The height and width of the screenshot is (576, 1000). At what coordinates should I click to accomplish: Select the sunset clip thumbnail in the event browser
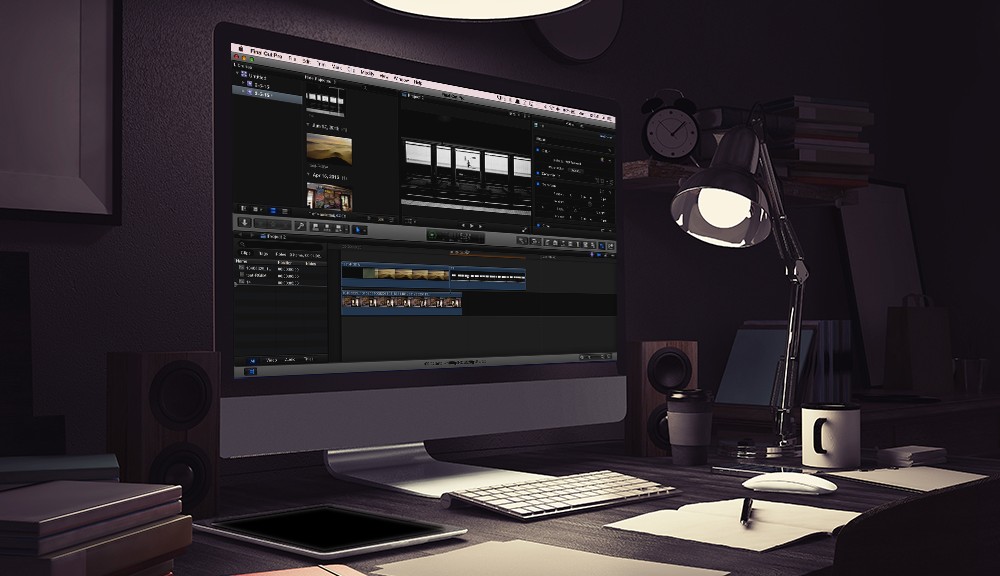[x=329, y=149]
